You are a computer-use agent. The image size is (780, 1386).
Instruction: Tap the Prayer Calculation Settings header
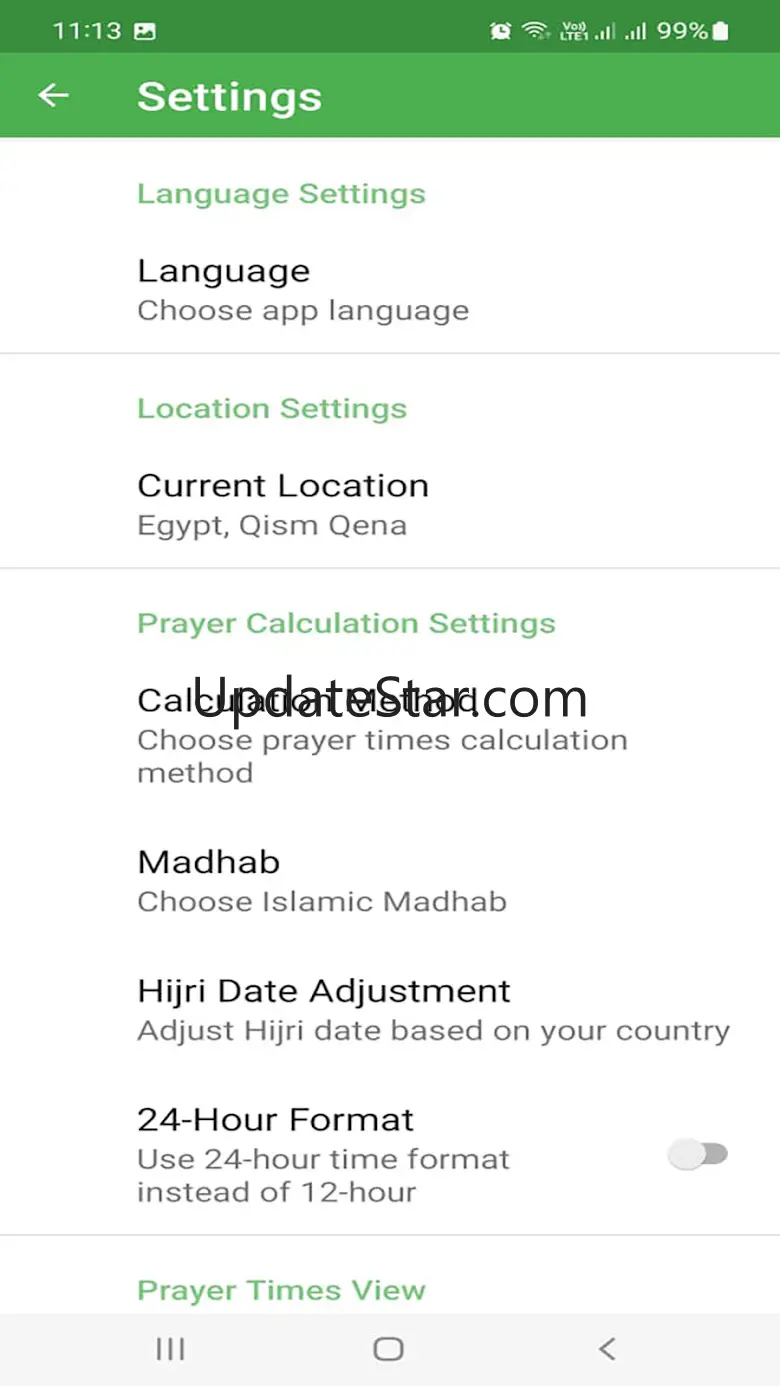(x=346, y=623)
